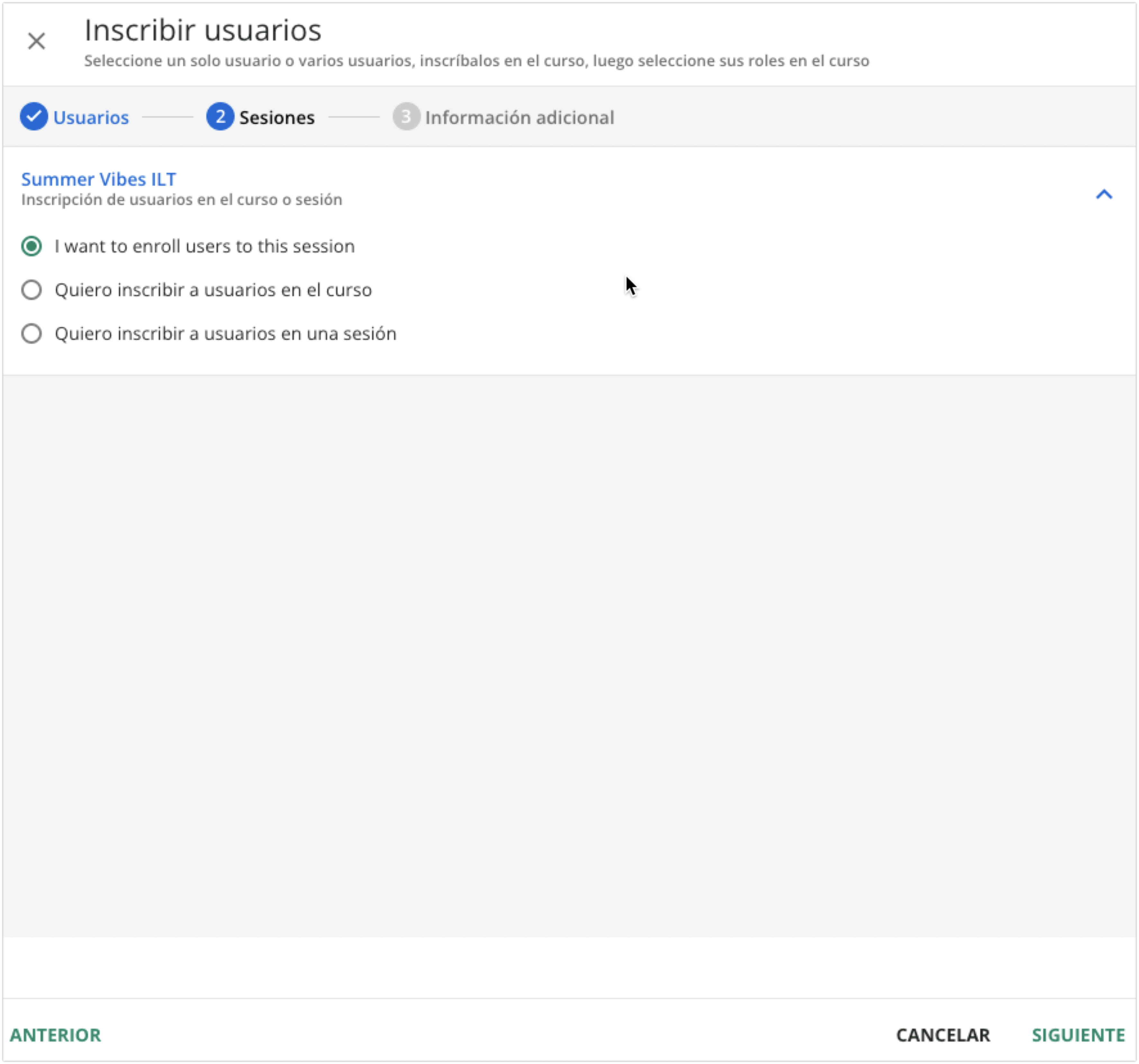Choose the 'inscribir a usuarios en el curso' radio button
Image resolution: width=1139 pixels, height=1064 pixels.
click(x=31, y=290)
